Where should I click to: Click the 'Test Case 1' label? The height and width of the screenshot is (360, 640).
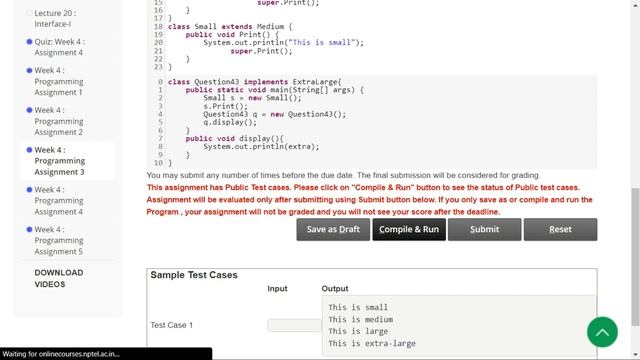tap(171, 325)
